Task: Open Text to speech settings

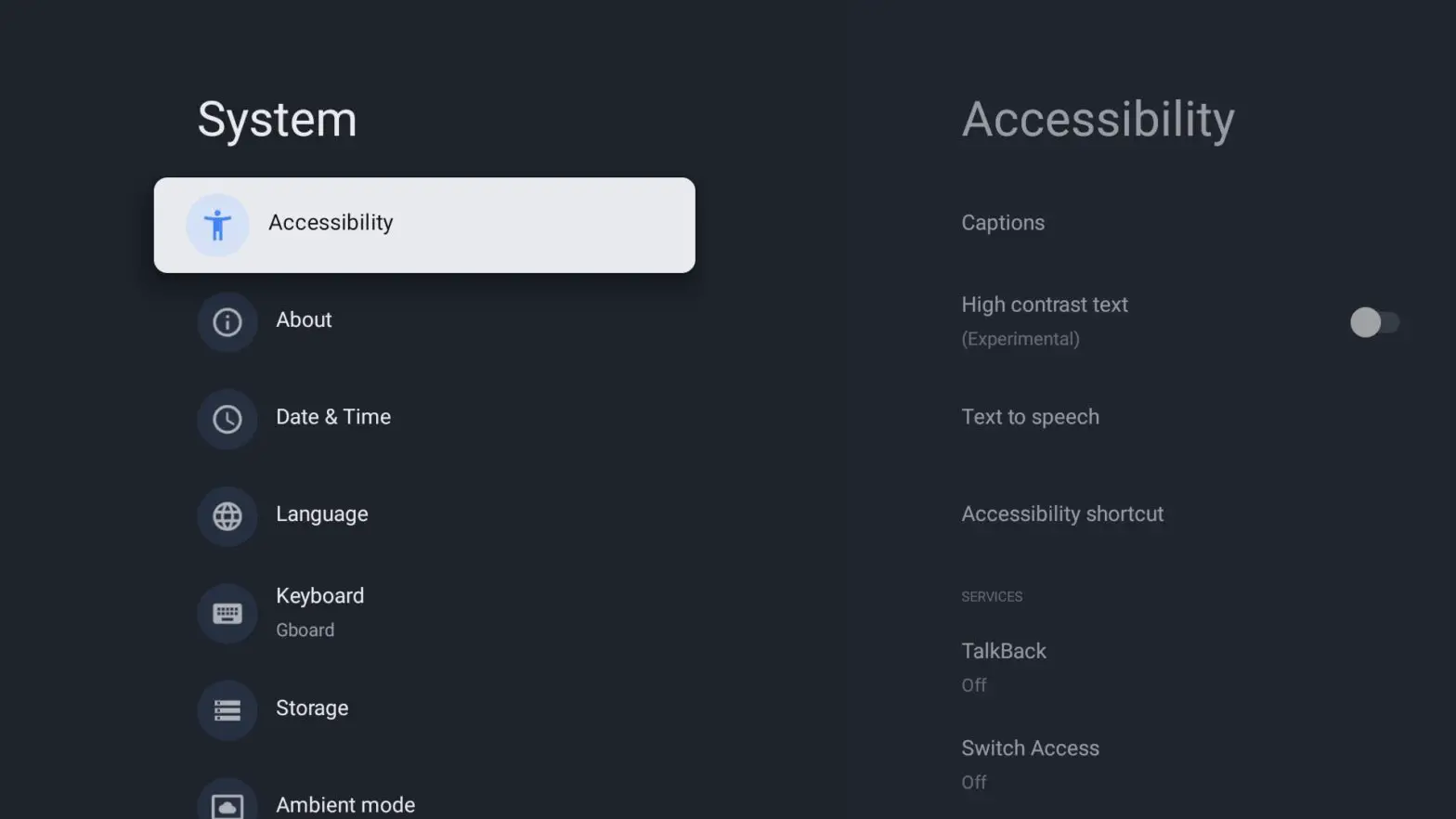Action: click(x=1031, y=417)
